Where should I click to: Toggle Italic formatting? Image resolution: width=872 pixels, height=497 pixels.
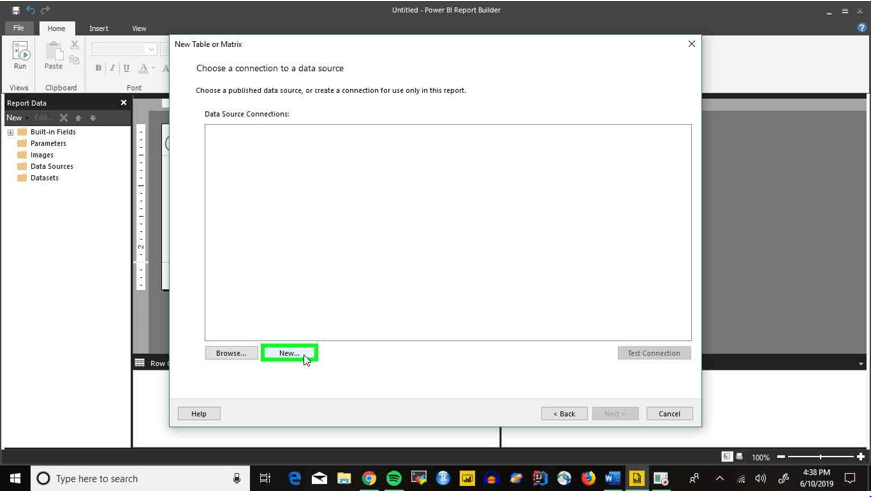coord(112,68)
